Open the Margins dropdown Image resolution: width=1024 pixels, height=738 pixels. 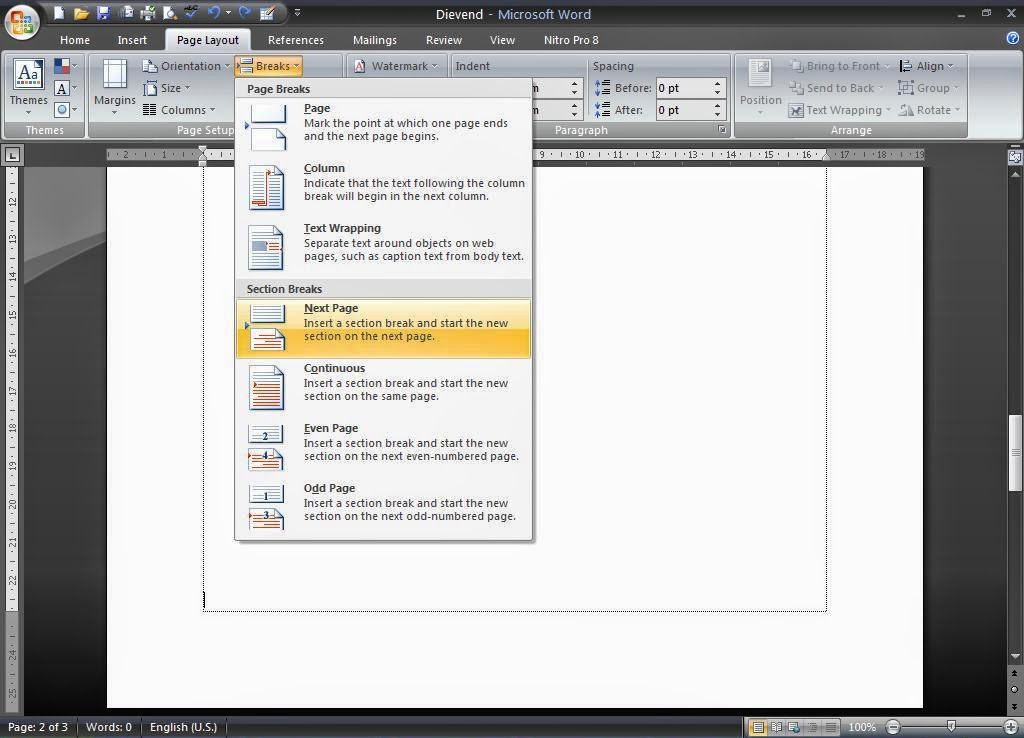click(114, 88)
